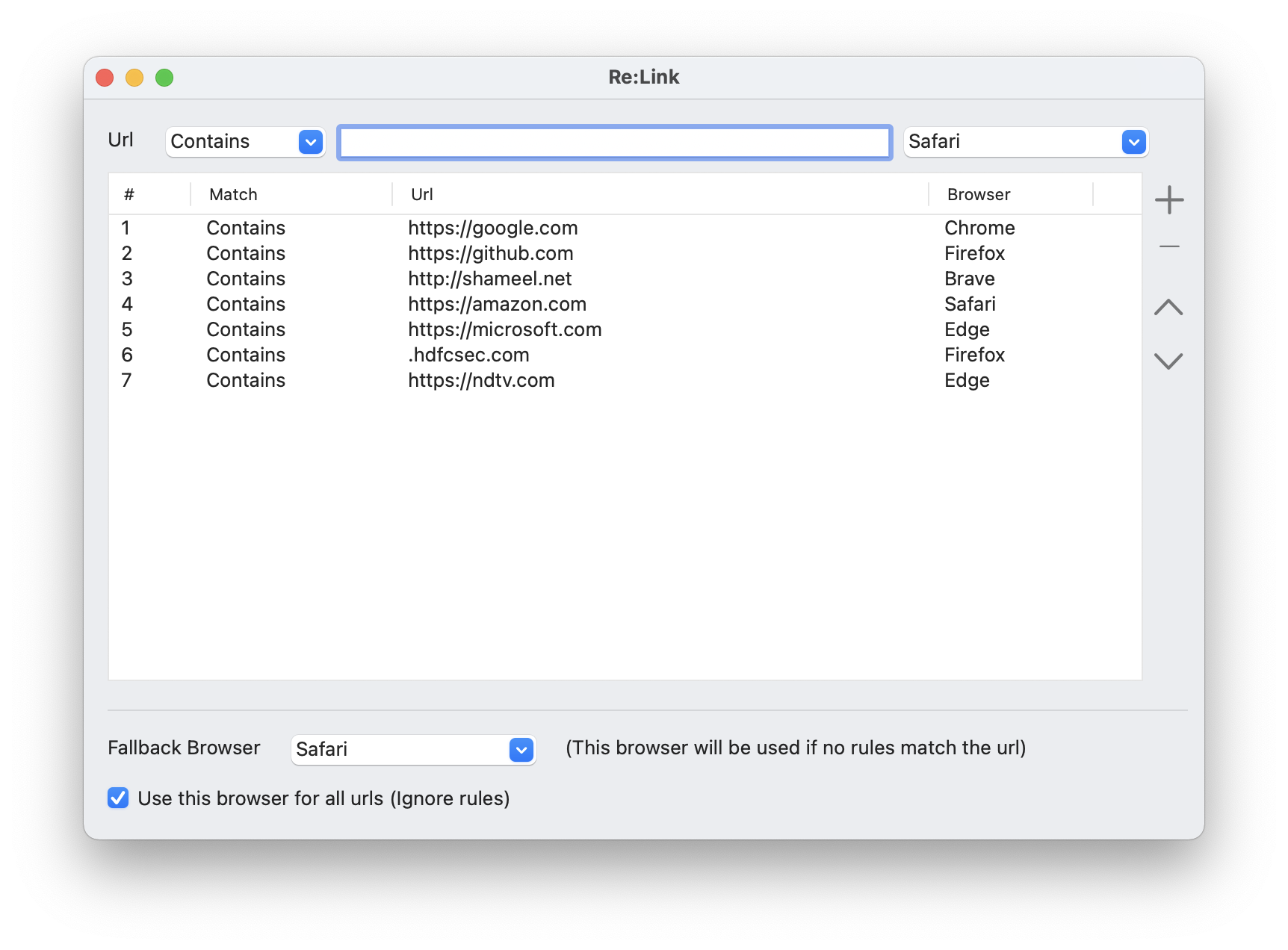Open the Safari rule browser dropdown
The image size is (1288, 950).
coord(1026,142)
